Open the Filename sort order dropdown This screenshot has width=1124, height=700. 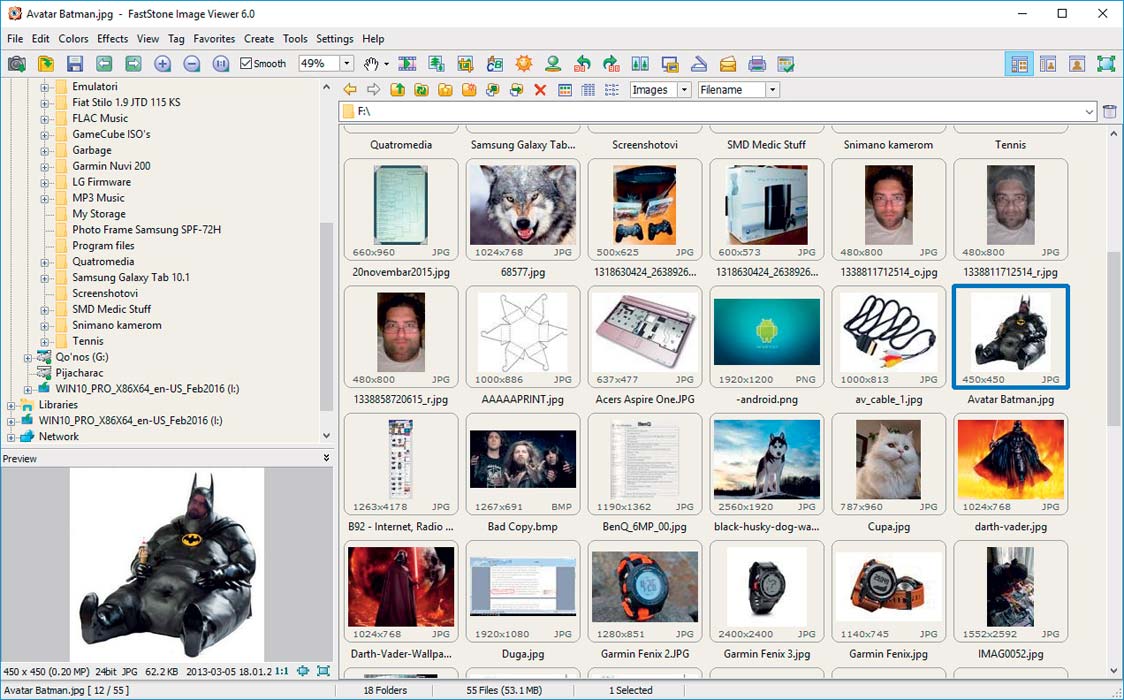pyautogui.click(x=772, y=90)
